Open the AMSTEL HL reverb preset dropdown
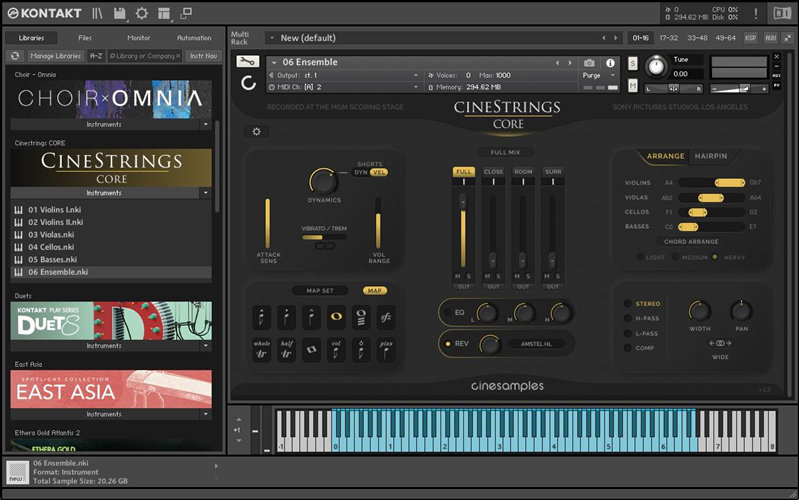Viewport: 799px width, 500px height. pos(539,344)
